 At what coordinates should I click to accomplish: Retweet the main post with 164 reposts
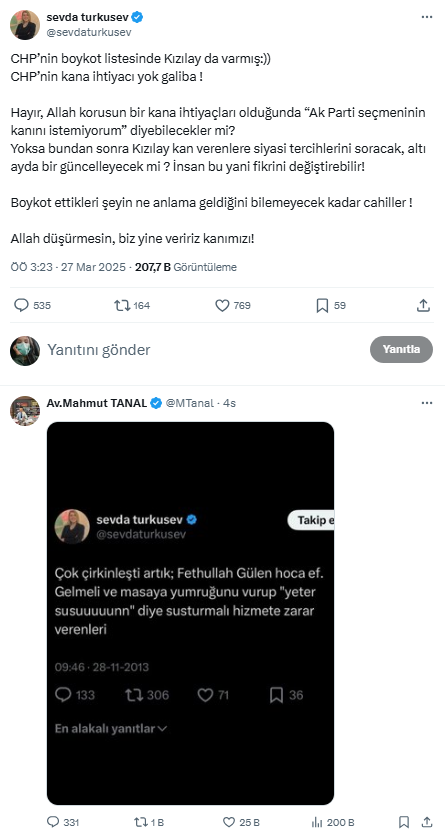click(121, 306)
